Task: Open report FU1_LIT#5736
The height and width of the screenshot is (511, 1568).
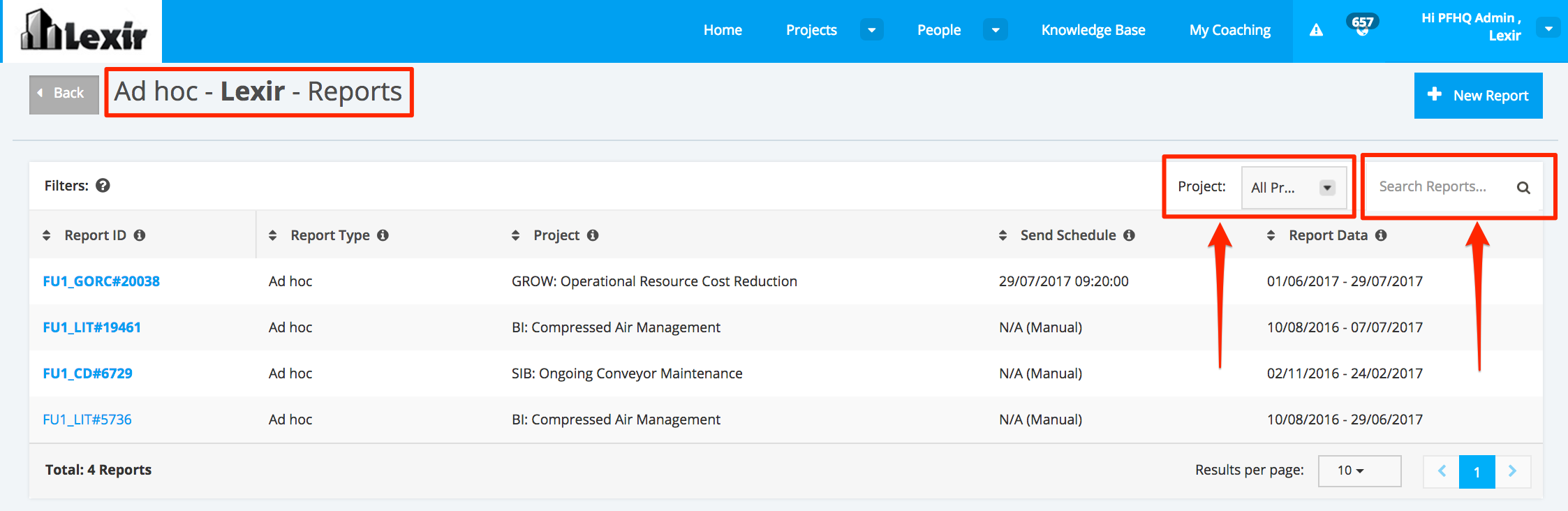Action: pos(87,420)
